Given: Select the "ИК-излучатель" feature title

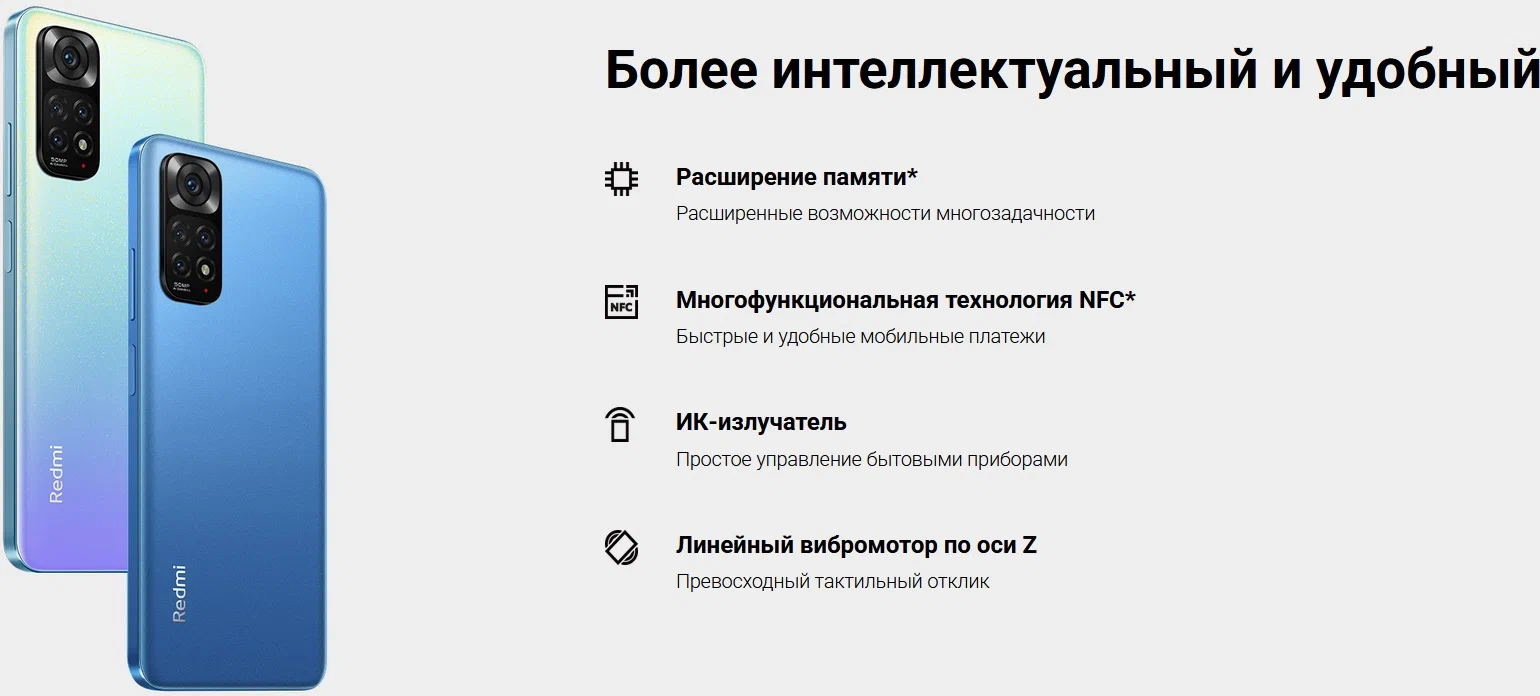Looking at the screenshot, I should point(761,423).
